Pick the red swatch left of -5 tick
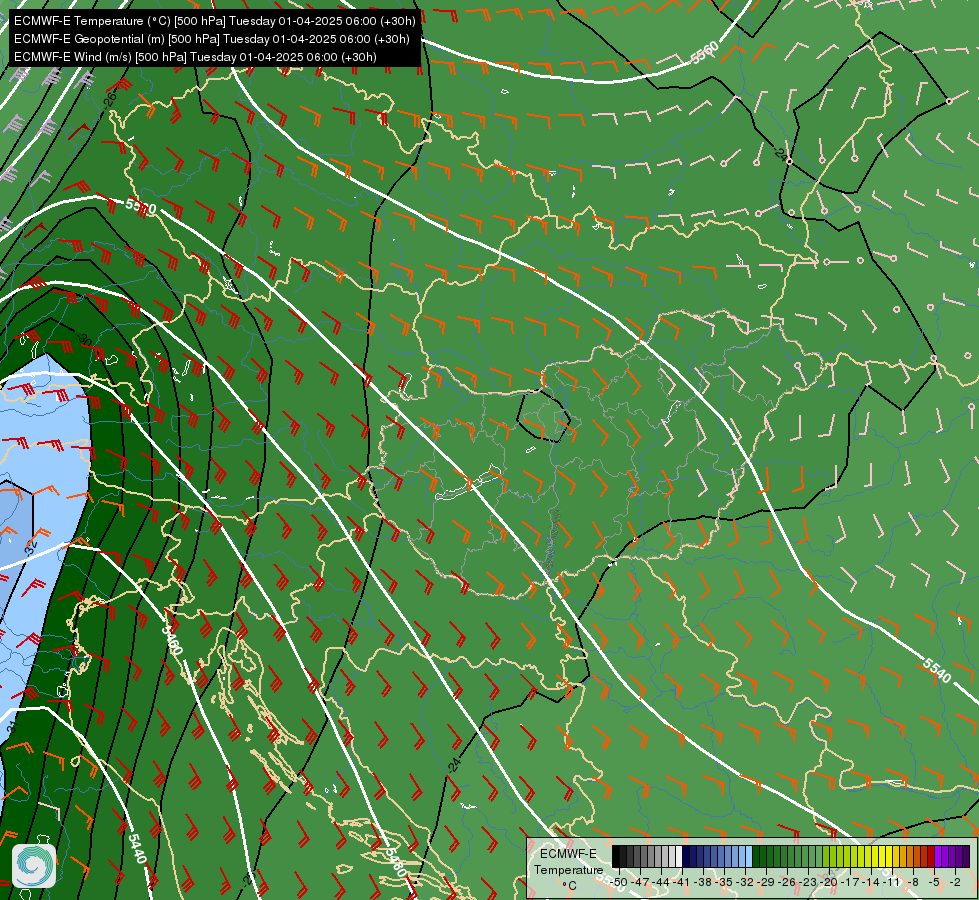The height and width of the screenshot is (900, 979). (931, 856)
